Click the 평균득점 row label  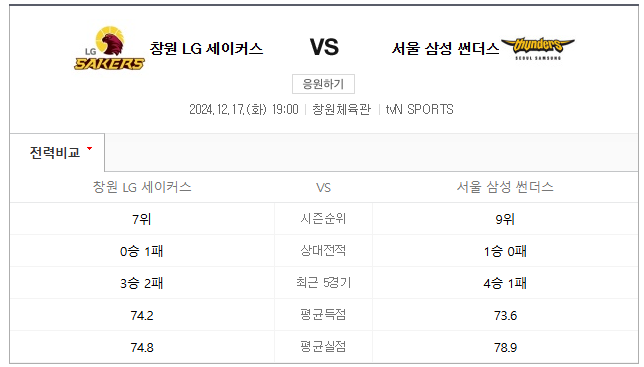point(323,314)
